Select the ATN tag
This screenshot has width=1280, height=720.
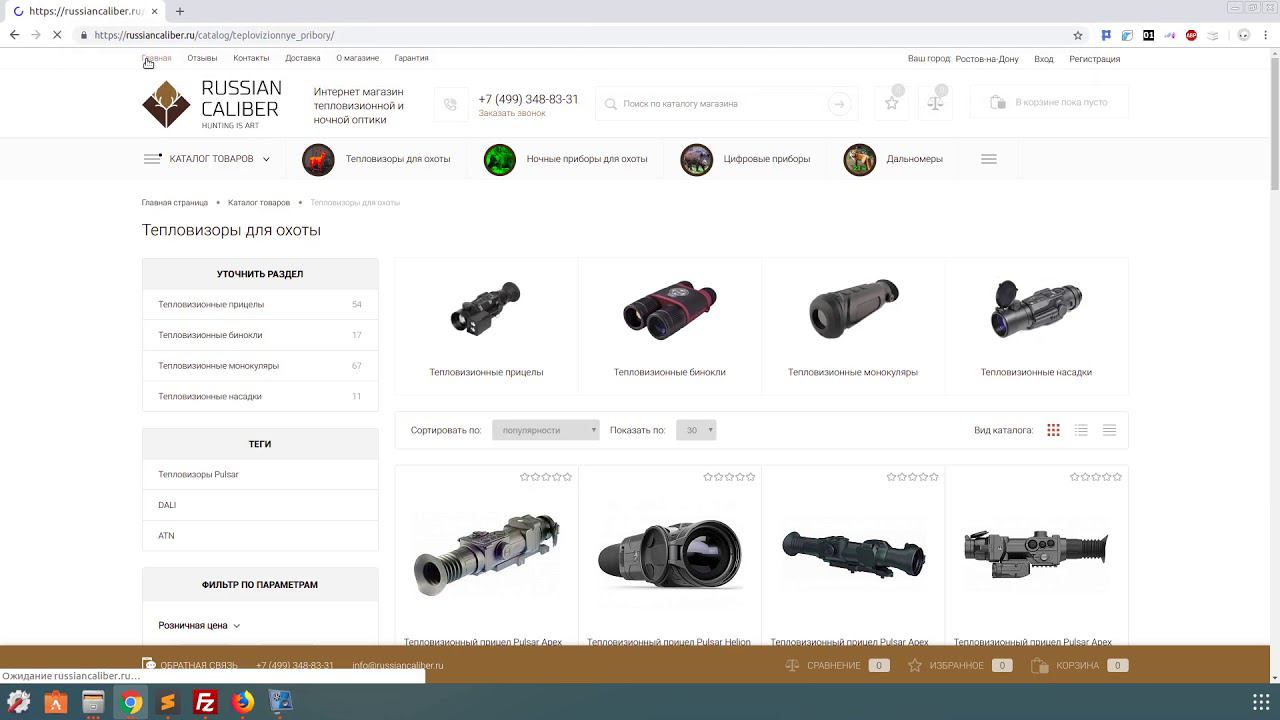pos(166,536)
